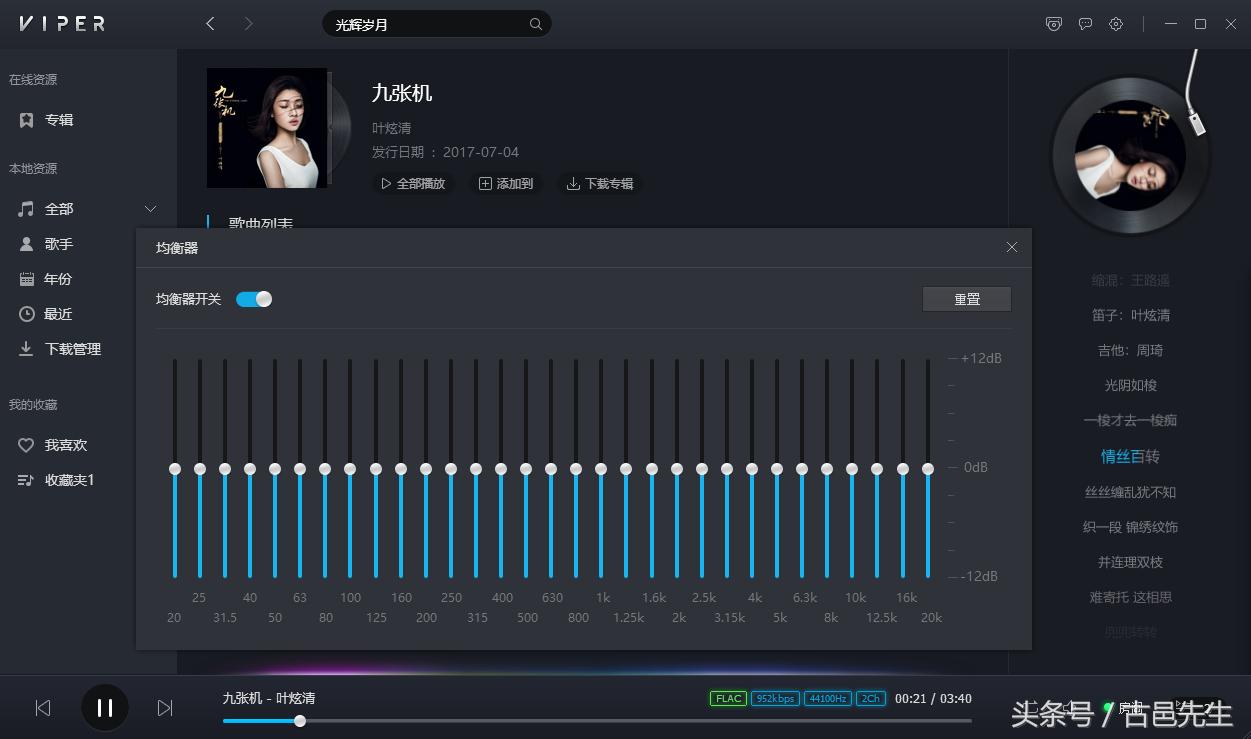Click the search magnifier icon

click(x=535, y=23)
